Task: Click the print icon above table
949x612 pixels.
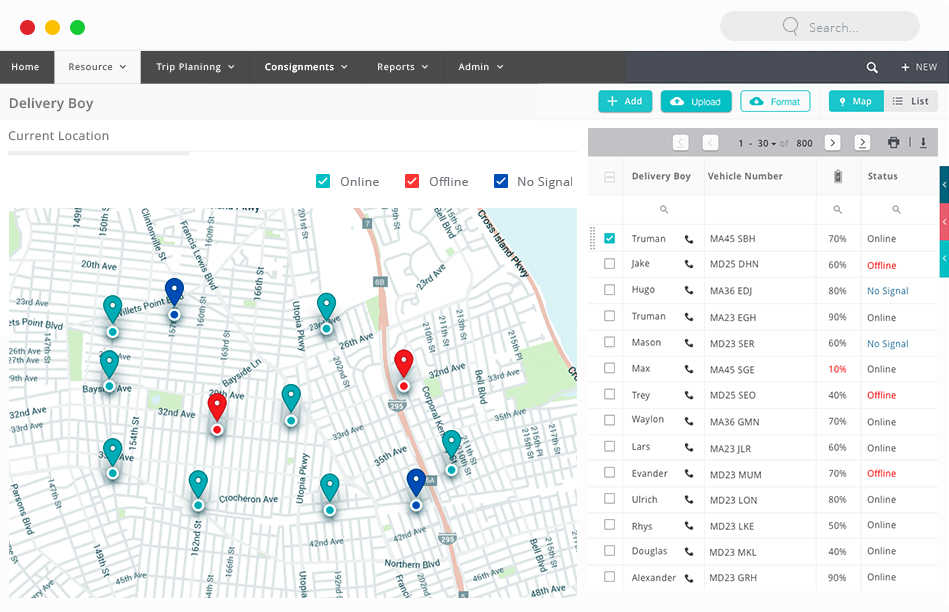Action: 893,143
